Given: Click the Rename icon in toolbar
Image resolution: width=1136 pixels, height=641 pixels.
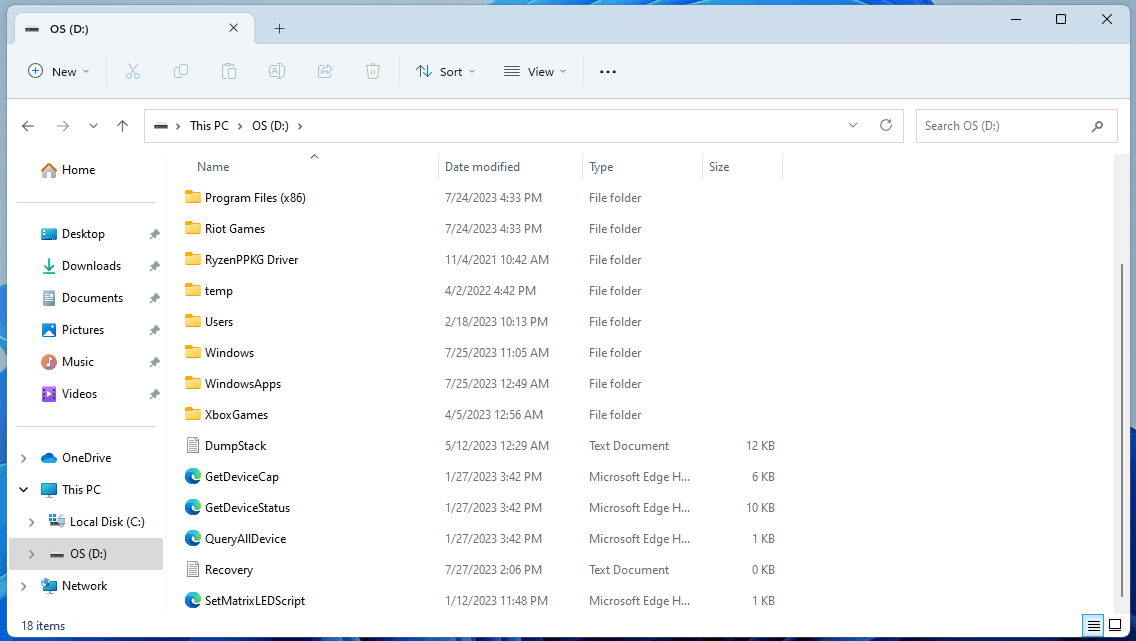Looking at the screenshot, I should coord(277,71).
